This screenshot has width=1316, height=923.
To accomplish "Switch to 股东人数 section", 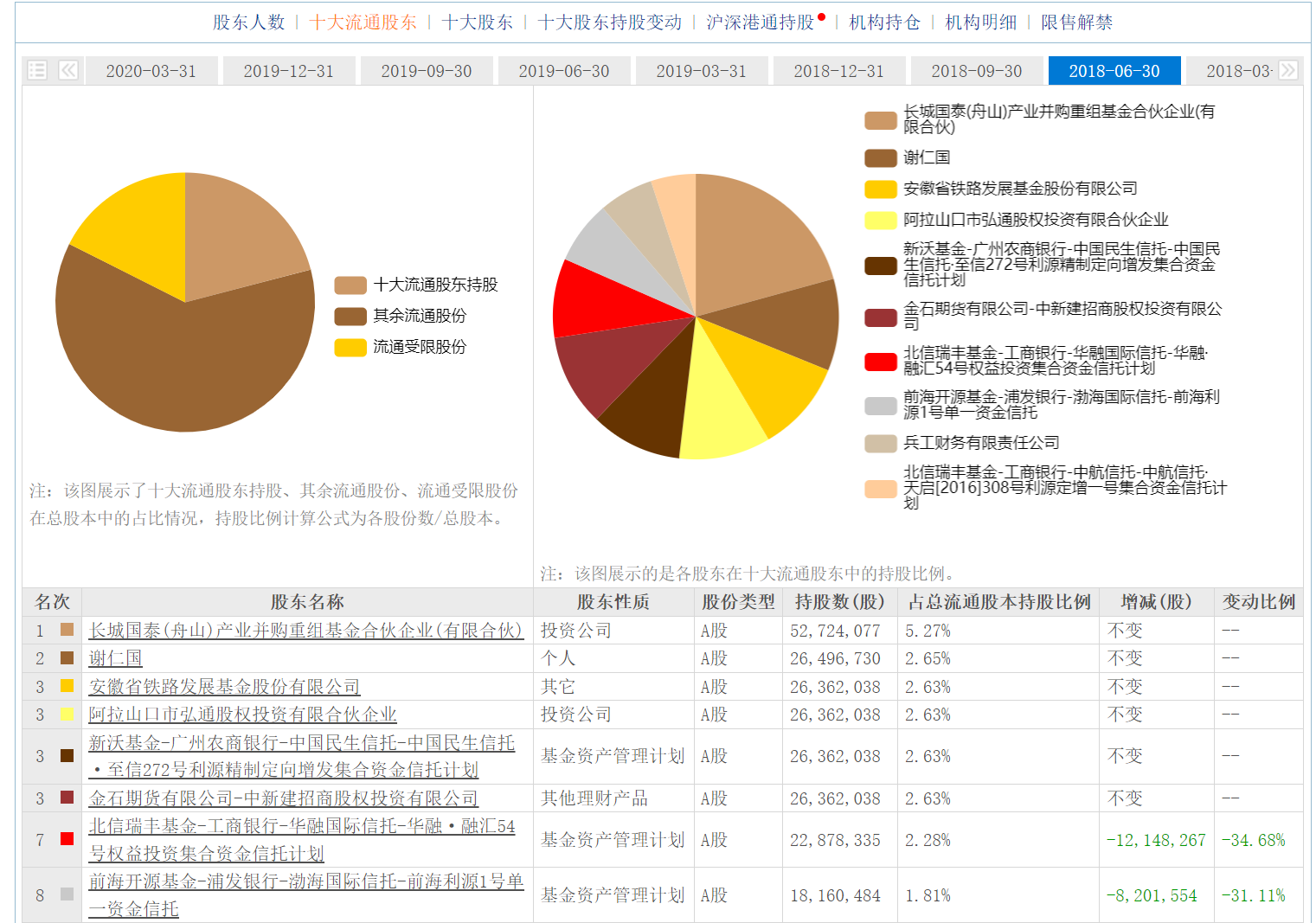I will (x=249, y=22).
